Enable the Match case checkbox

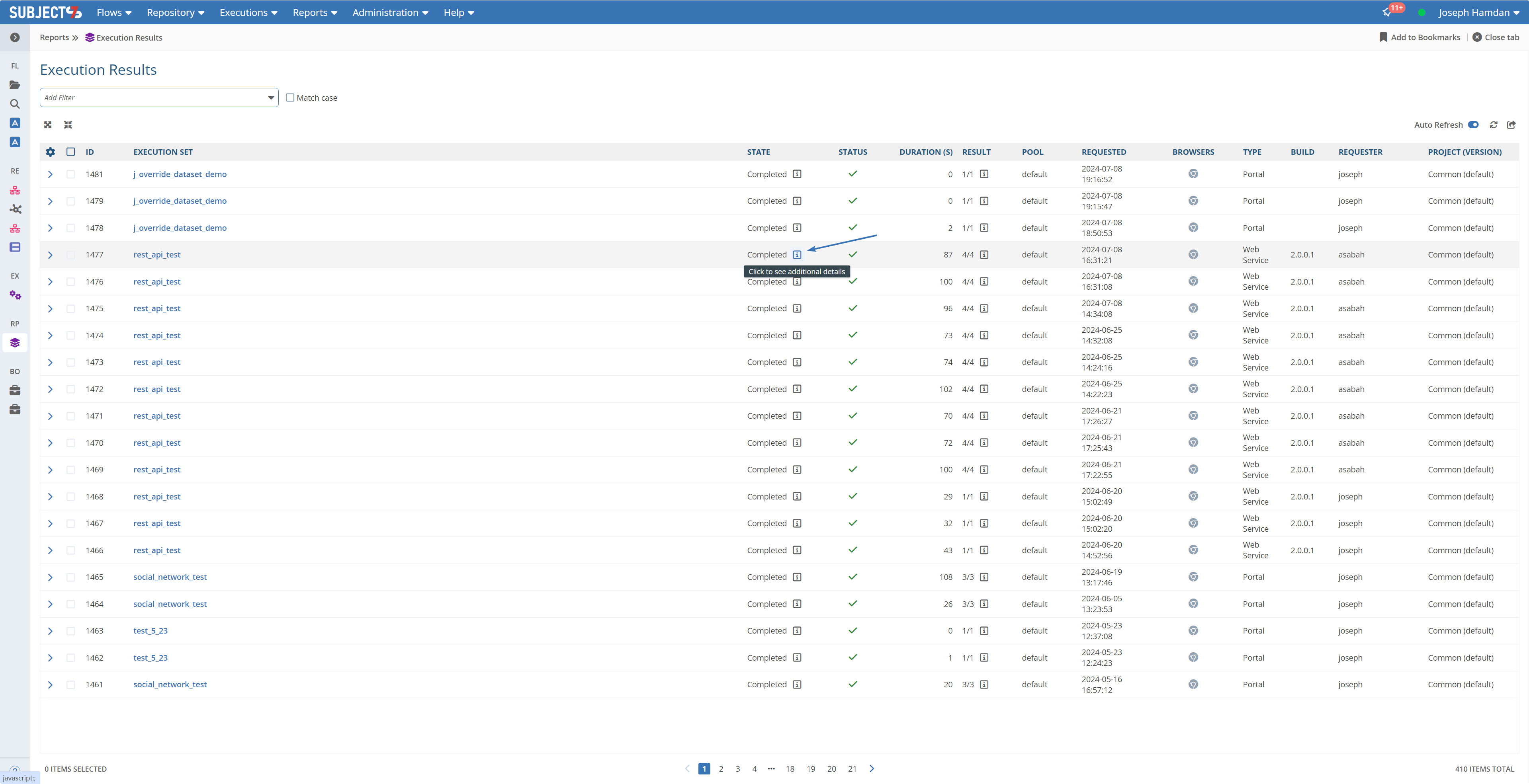tap(290, 98)
